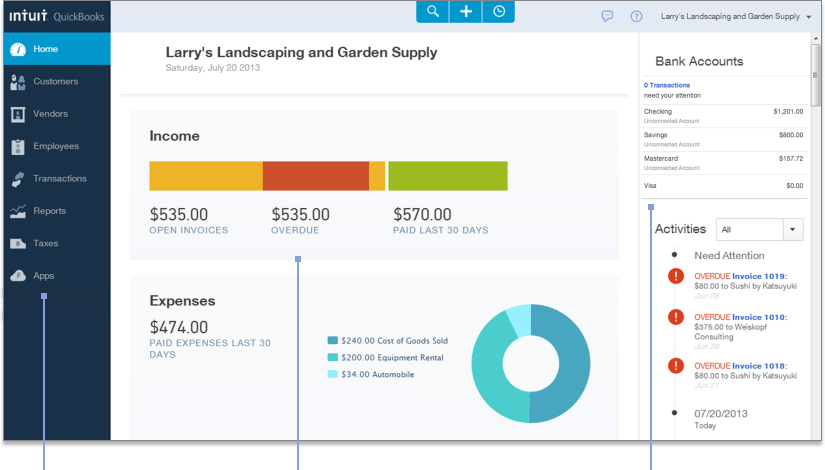Select the Mastercard account row
This screenshot has width=825, height=470.
pos(723,163)
